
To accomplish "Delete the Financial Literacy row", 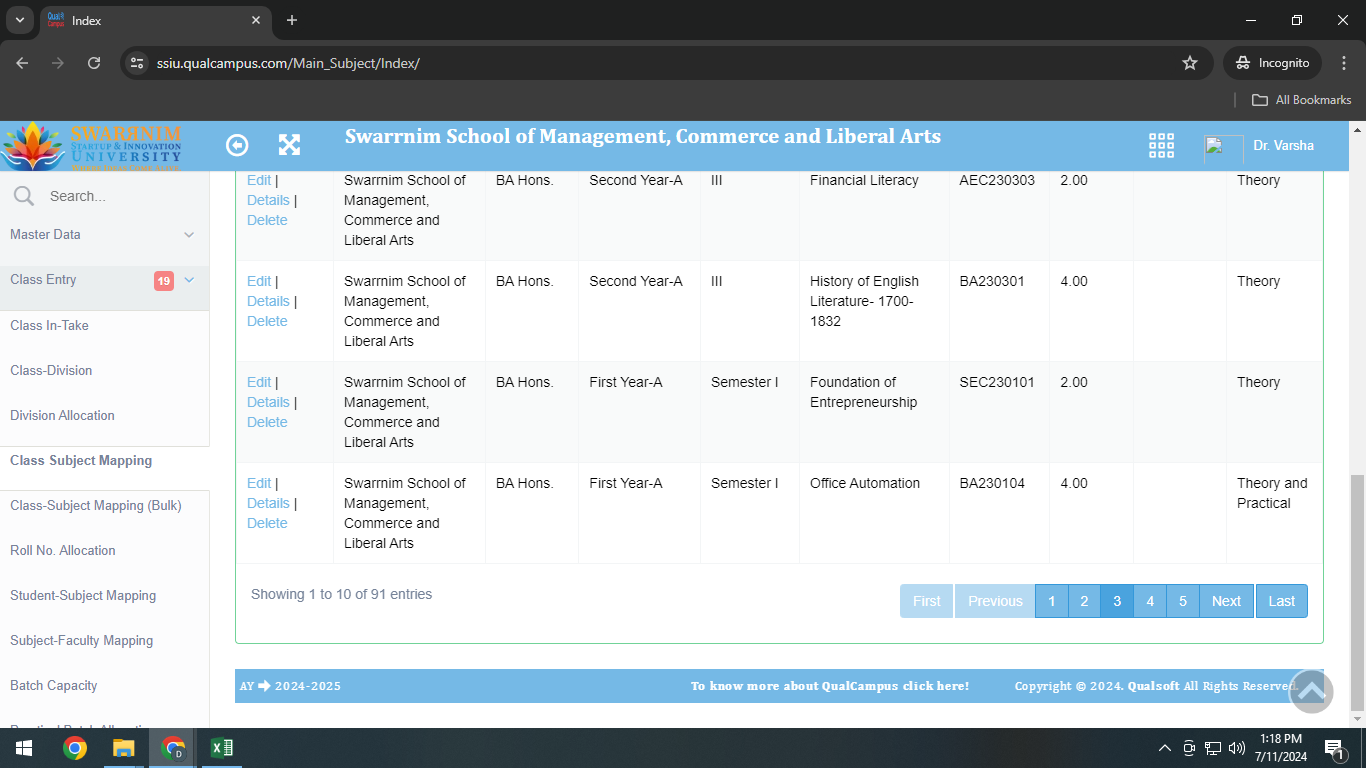I will (267, 220).
